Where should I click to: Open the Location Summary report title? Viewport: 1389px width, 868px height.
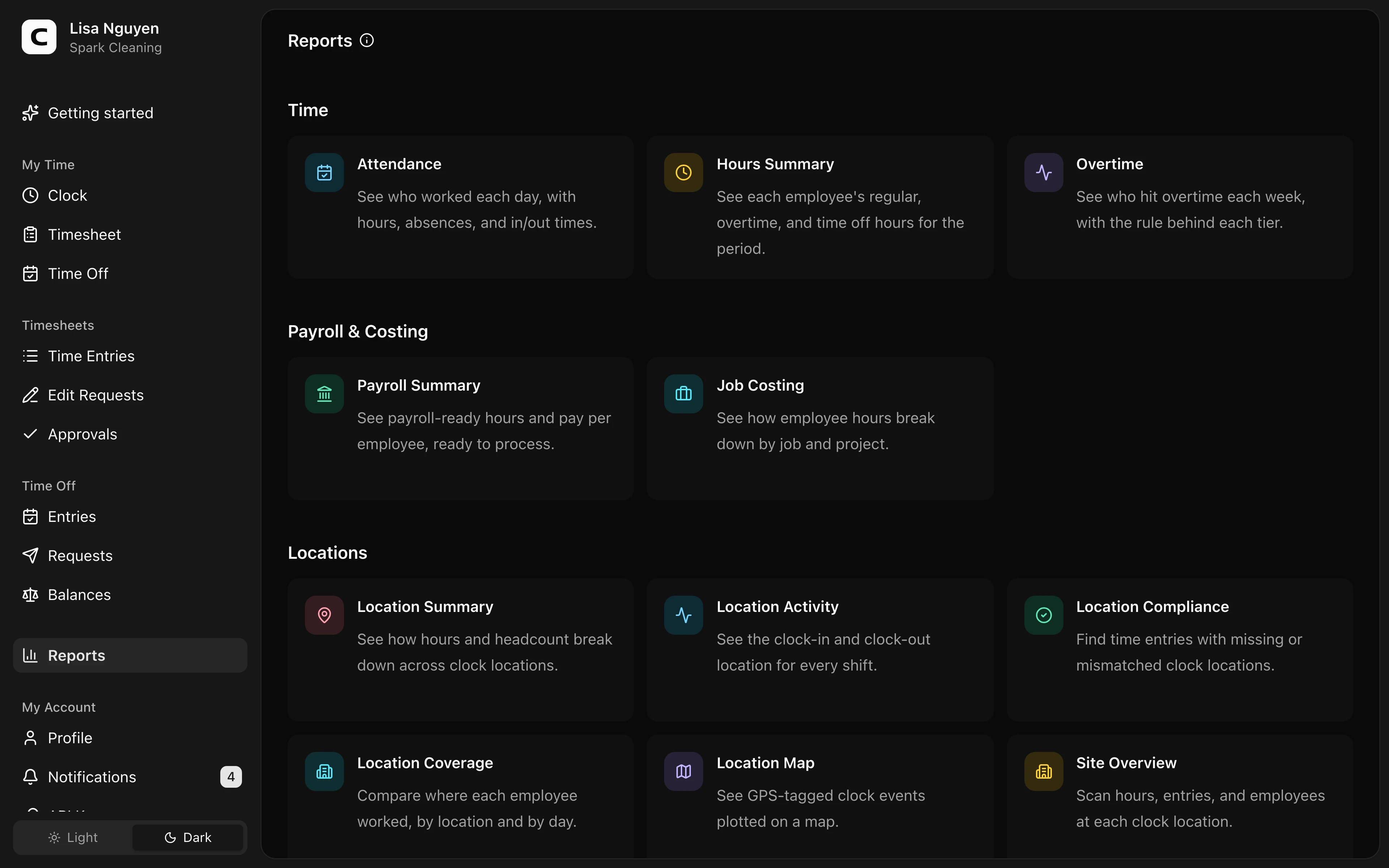[425, 607]
